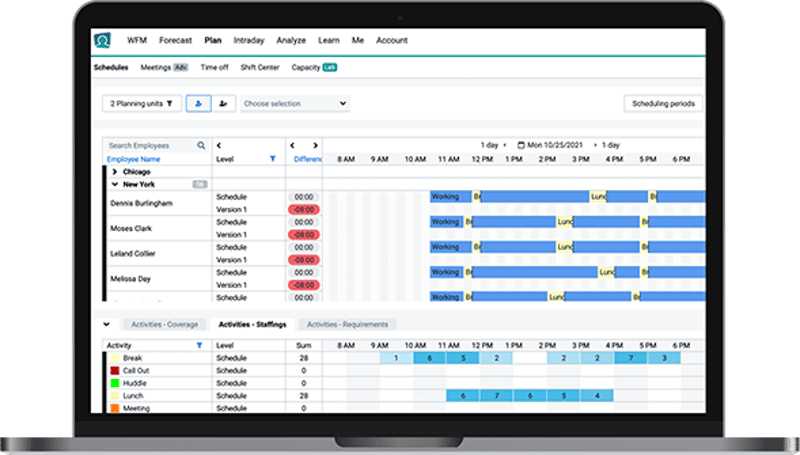
Task: Collapse the New York group
Action: (x=114, y=184)
